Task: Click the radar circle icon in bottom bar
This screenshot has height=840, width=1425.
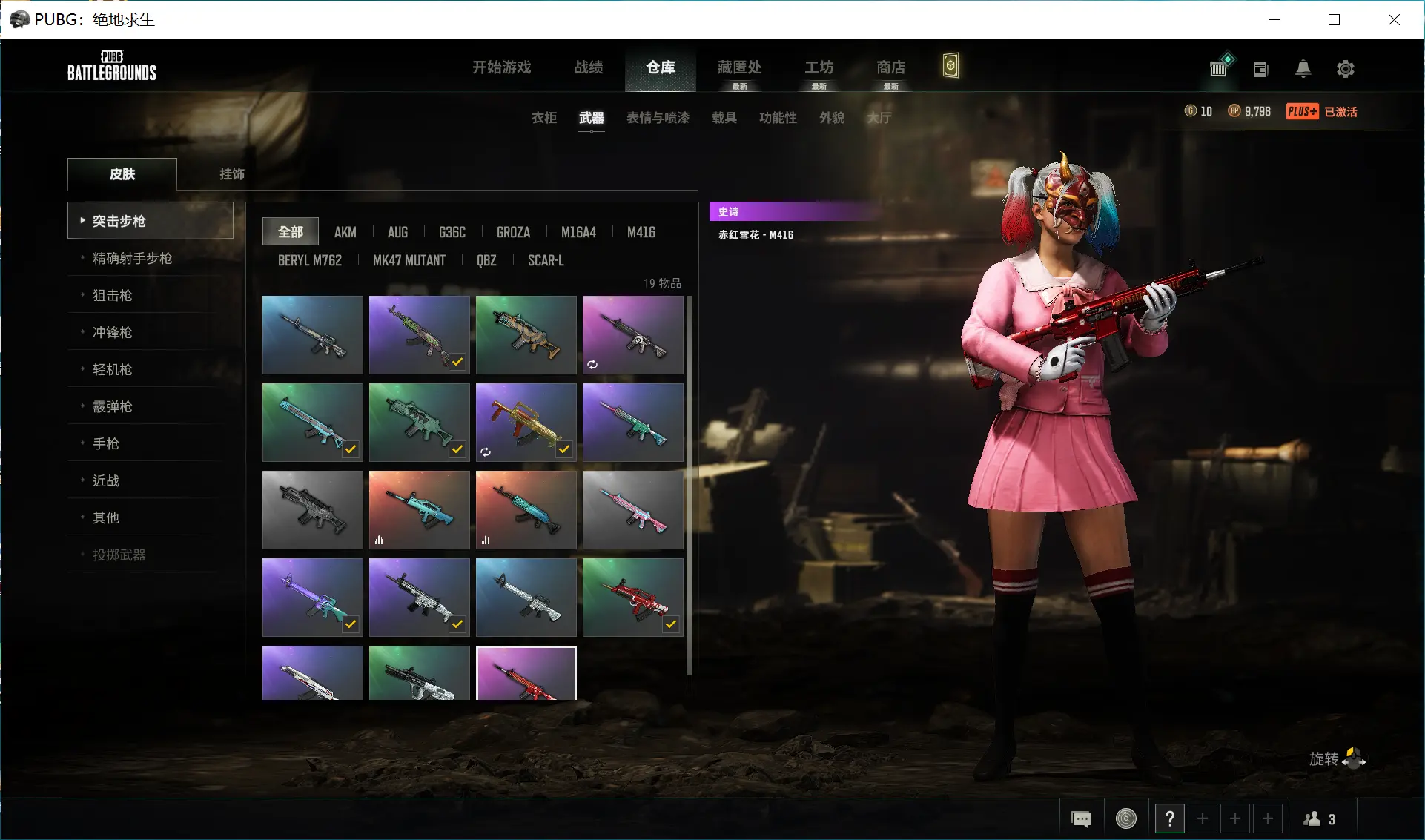Action: coord(1125,818)
